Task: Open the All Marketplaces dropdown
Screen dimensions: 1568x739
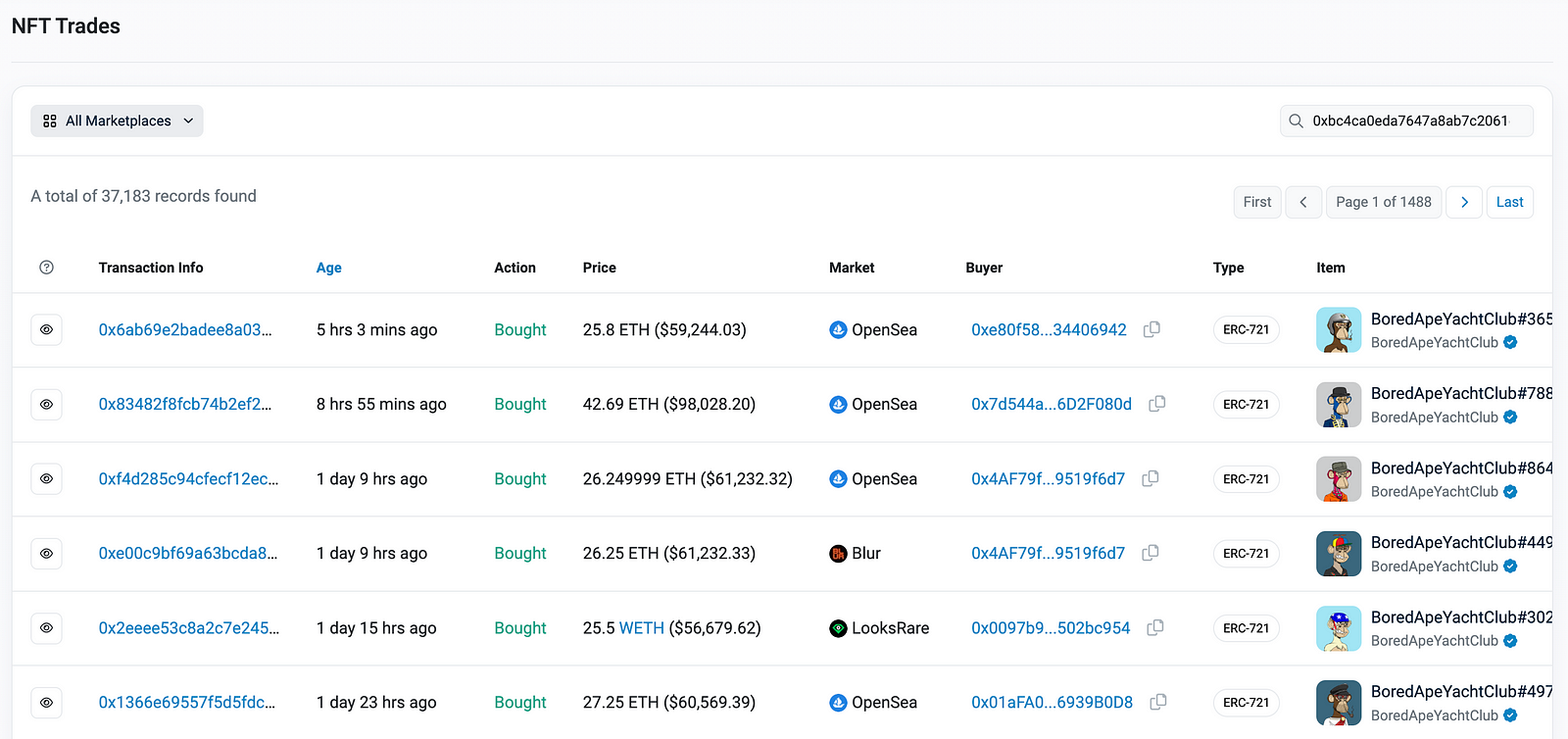Action: click(117, 121)
